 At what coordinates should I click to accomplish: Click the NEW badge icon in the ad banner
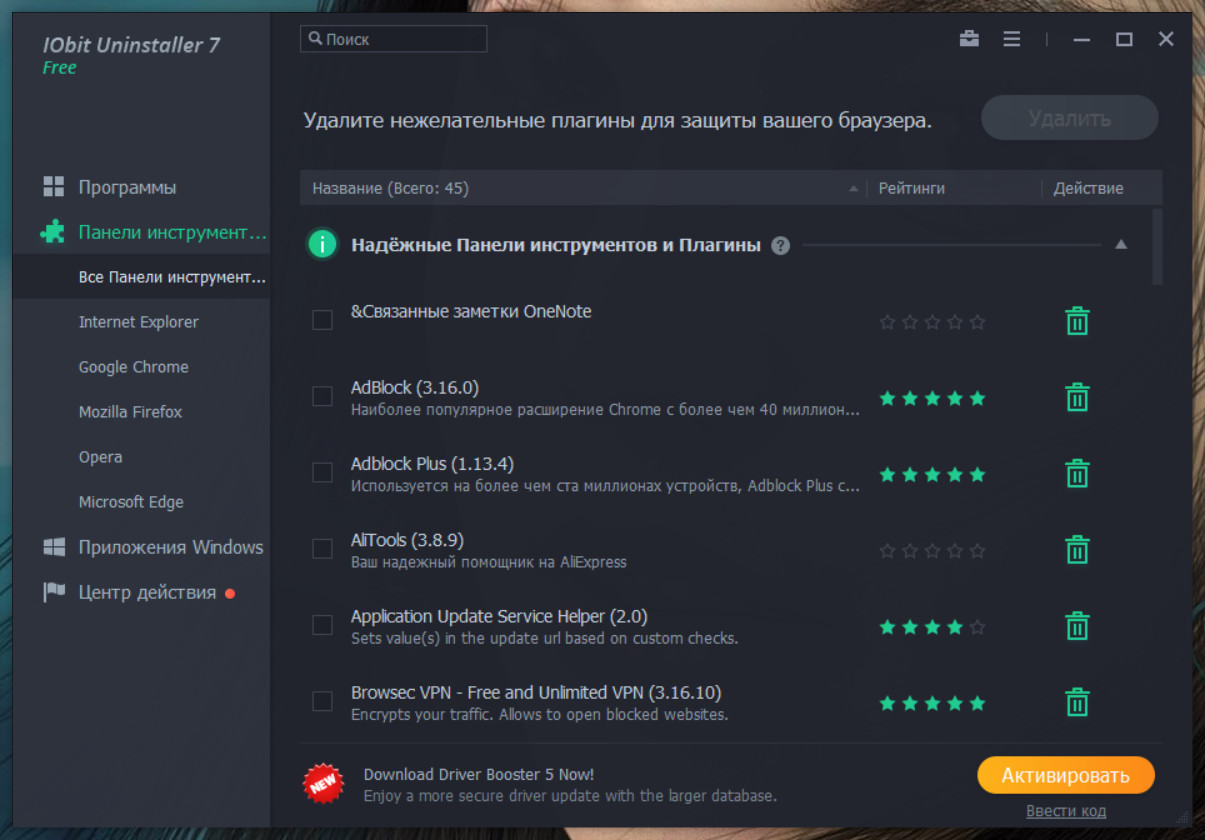click(323, 784)
